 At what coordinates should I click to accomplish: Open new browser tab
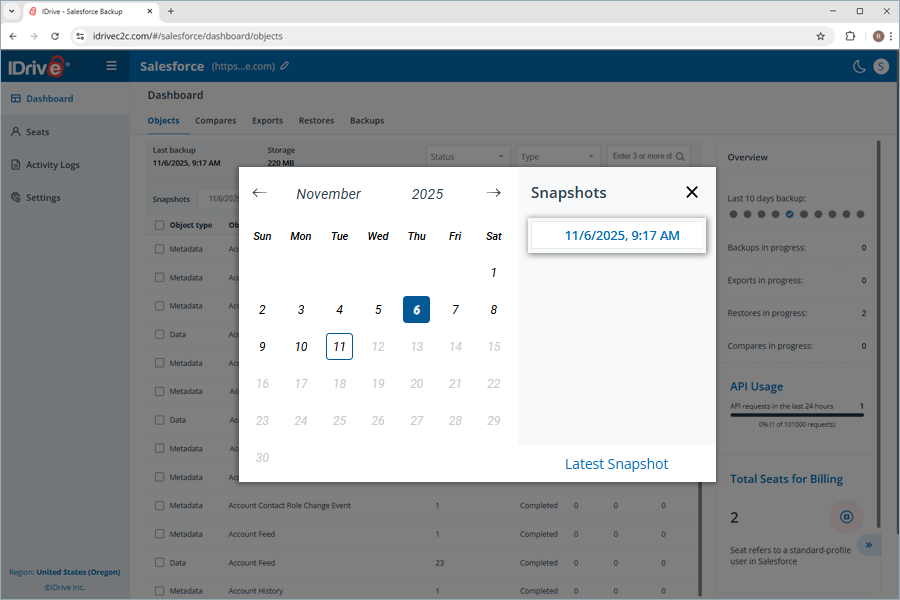[170, 11]
